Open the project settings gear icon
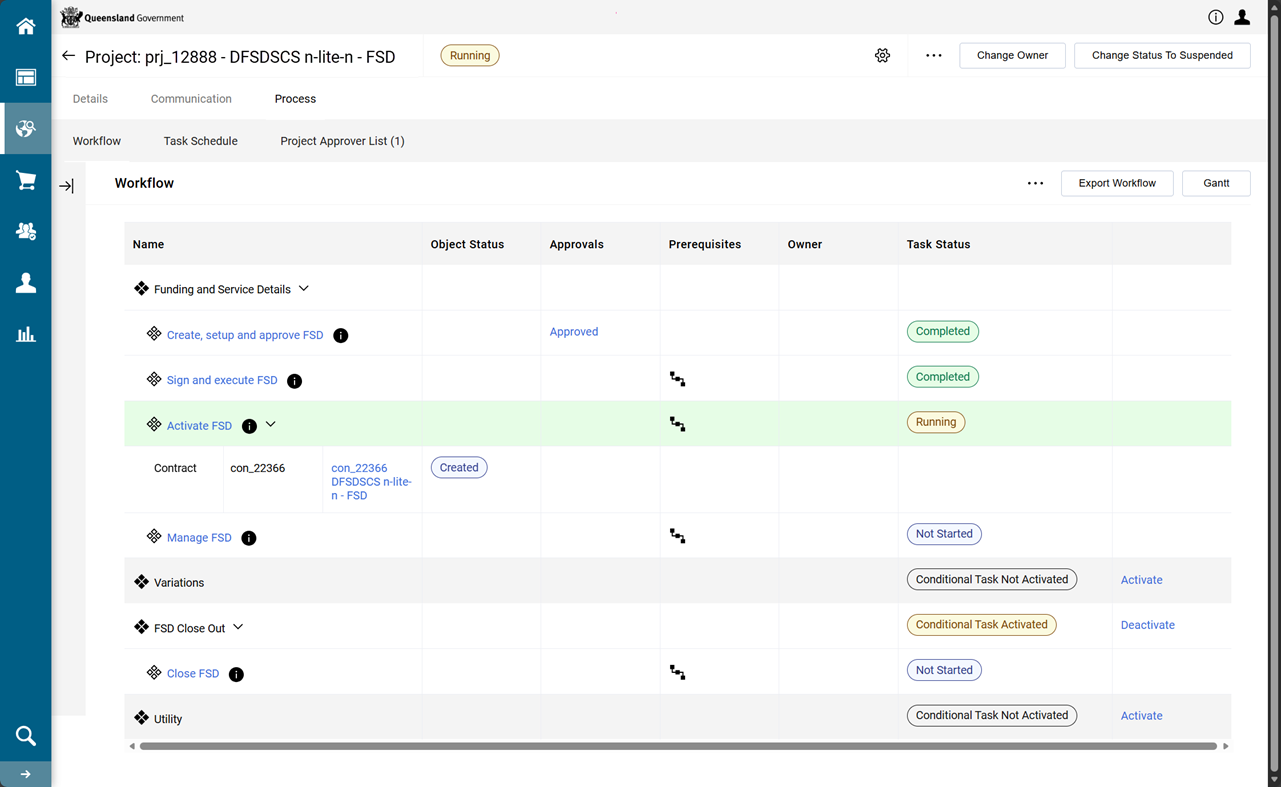This screenshot has width=1281, height=787. coord(882,56)
